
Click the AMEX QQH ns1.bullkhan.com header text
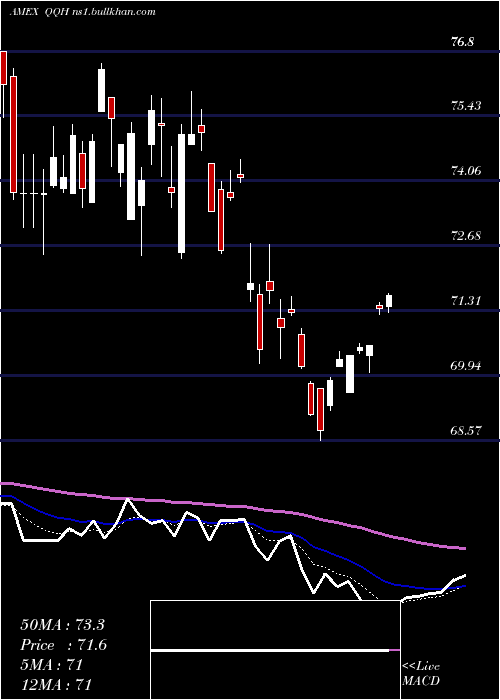pyautogui.click(x=83, y=12)
